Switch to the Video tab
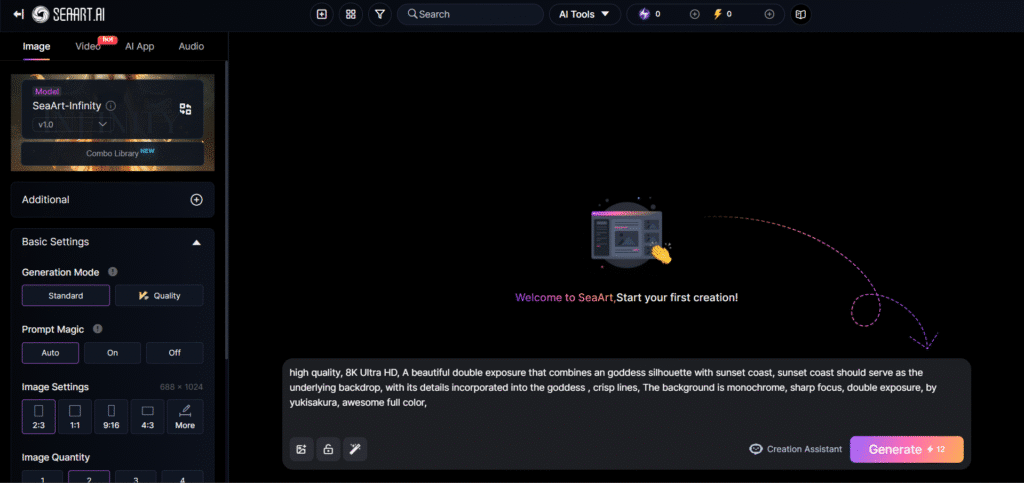This screenshot has height=483, width=1024. [88, 46]
